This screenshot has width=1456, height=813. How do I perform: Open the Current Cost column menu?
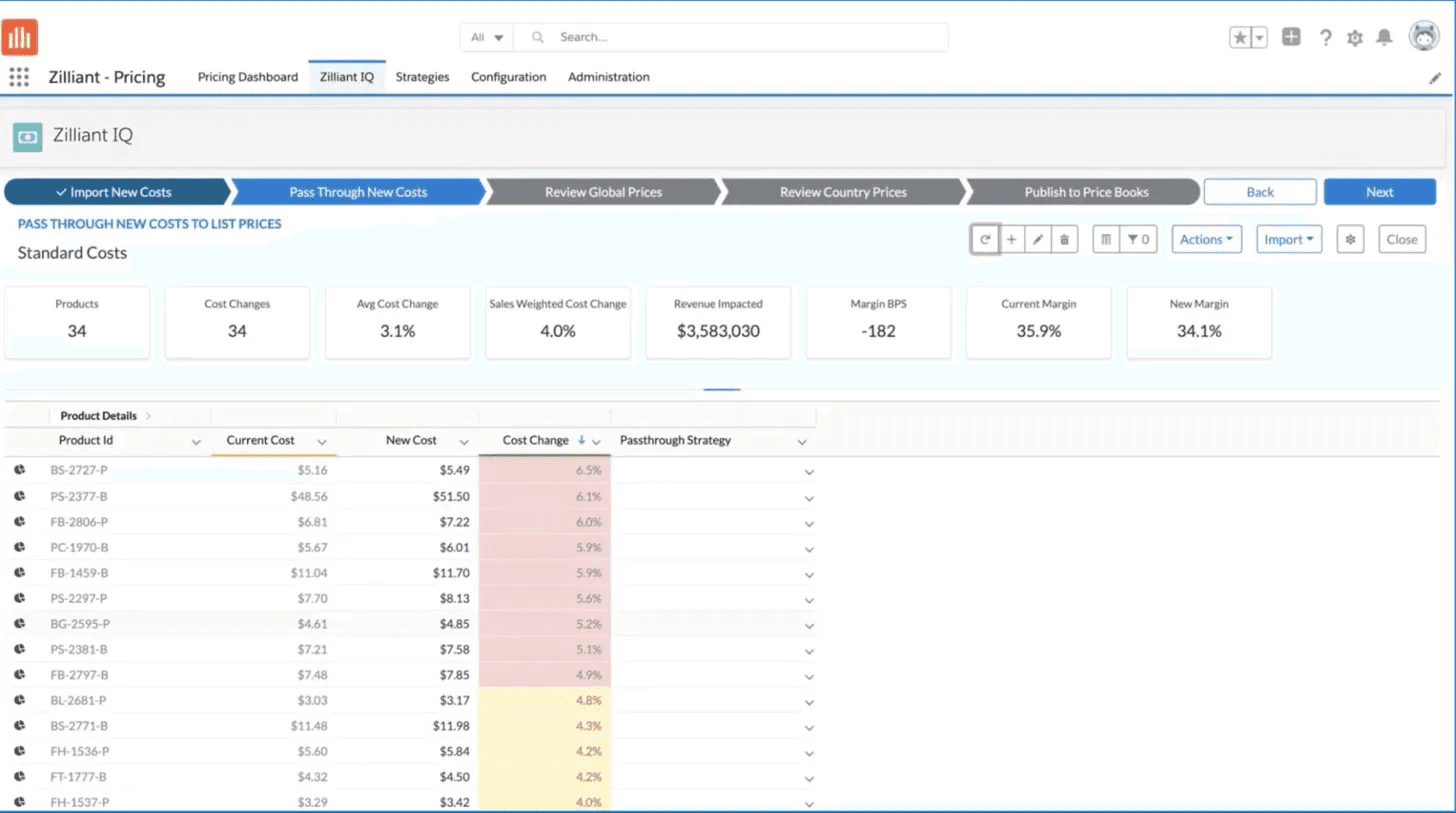click(x=322, y=442)
